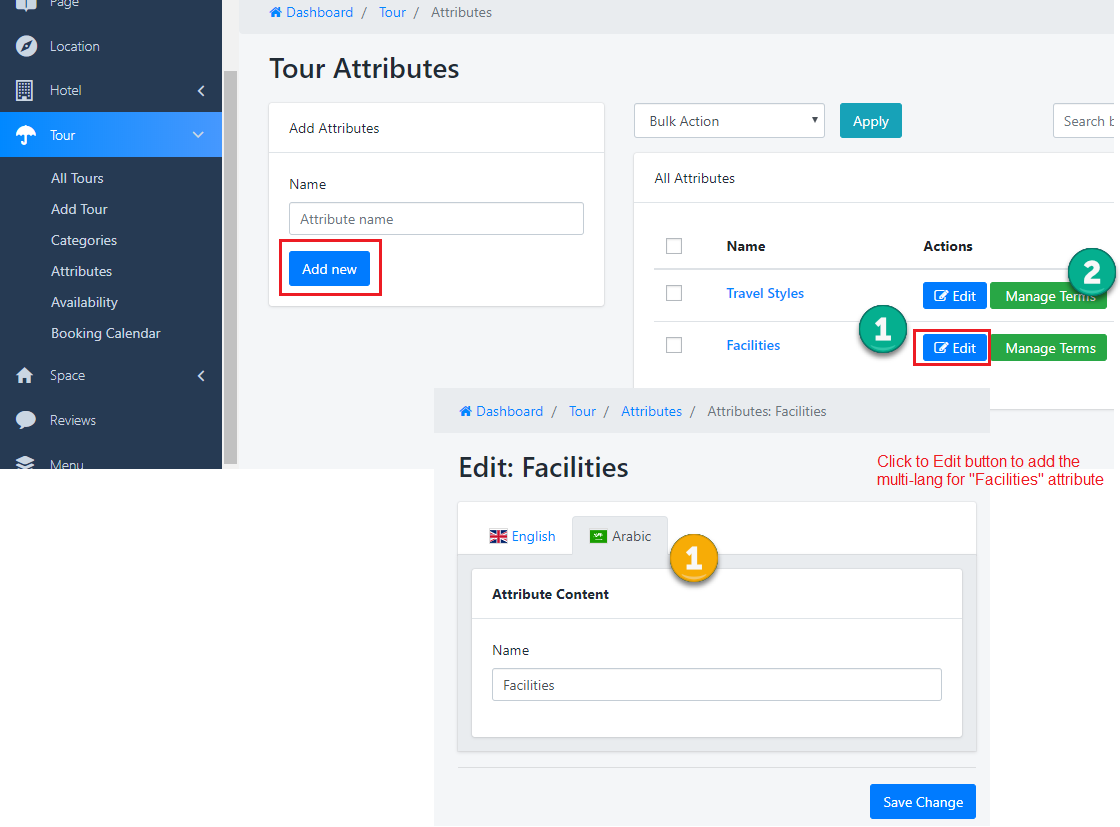1120x827 pixels.
Task: Click the Reviews speech bubble icon
Action: tap(26, 420)
